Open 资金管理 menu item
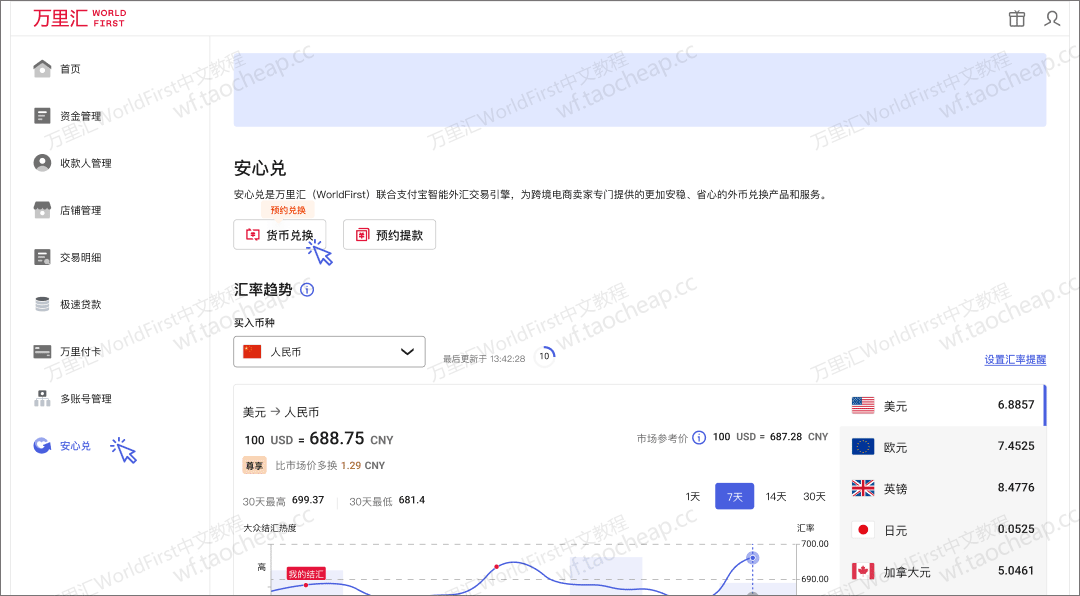Screen dimensions: 1080x596 81,116
